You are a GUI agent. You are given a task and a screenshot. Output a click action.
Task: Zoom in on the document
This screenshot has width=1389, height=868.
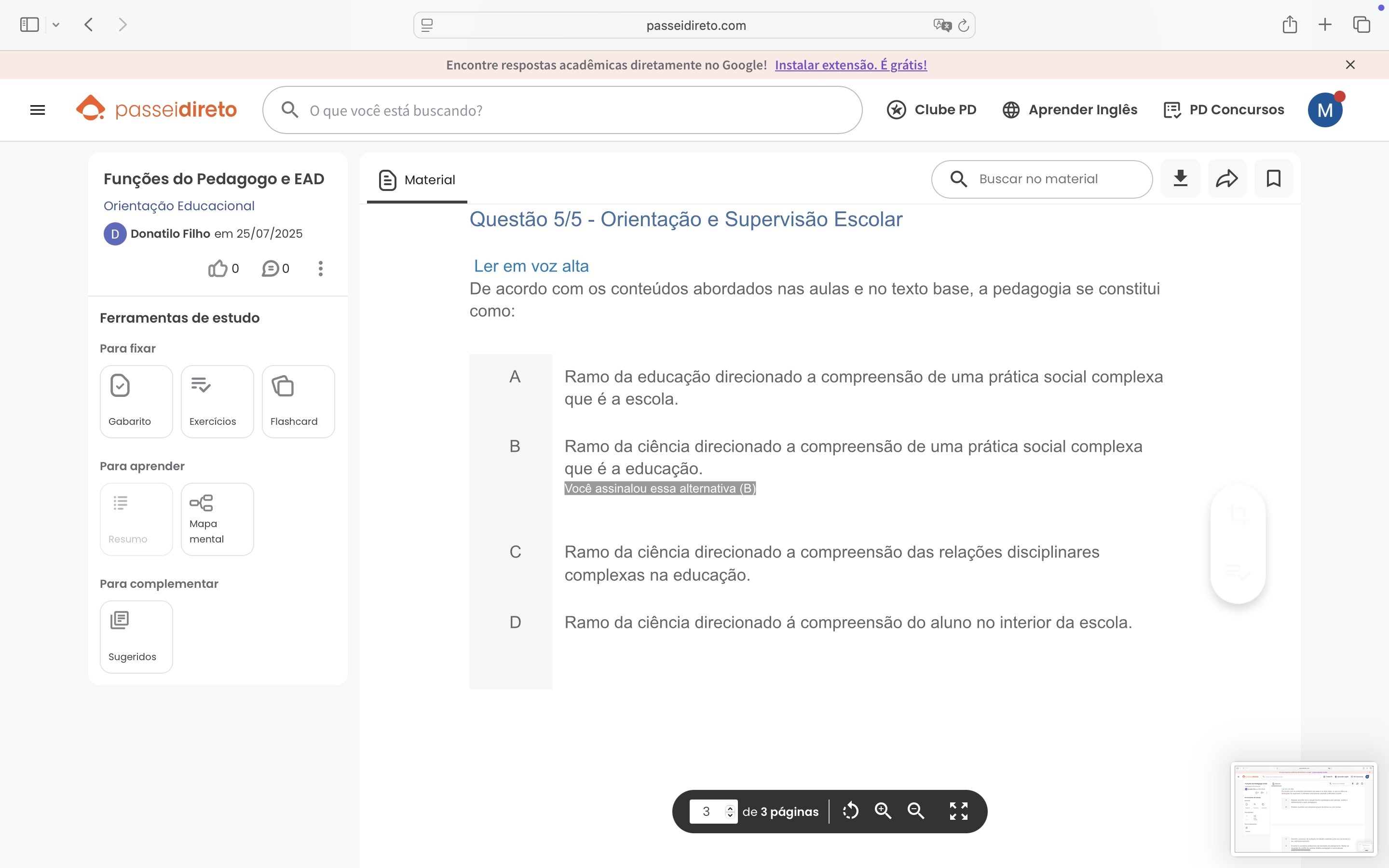883,811
